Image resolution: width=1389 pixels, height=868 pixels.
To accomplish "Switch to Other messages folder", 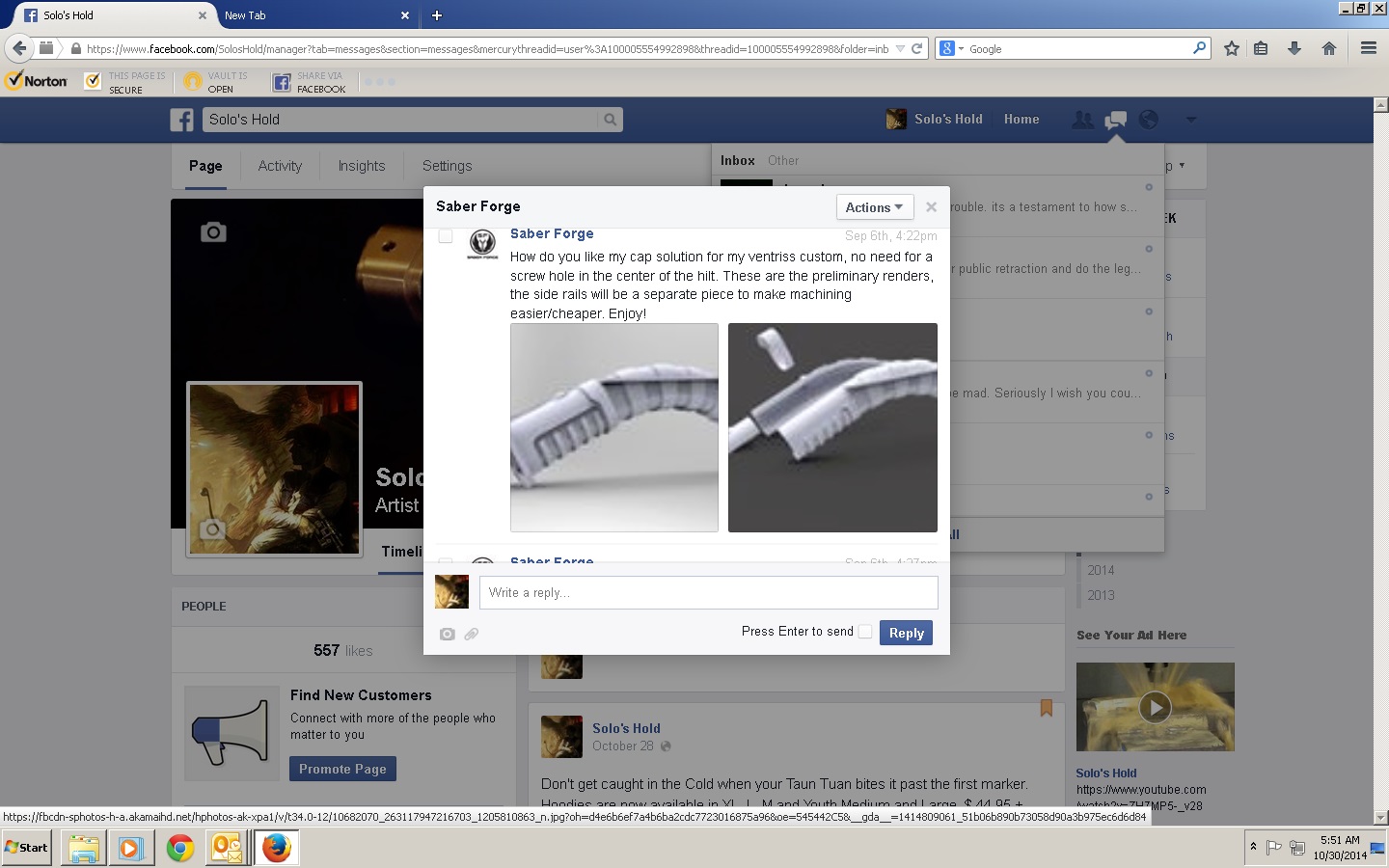I will click(x=783, y=161).
